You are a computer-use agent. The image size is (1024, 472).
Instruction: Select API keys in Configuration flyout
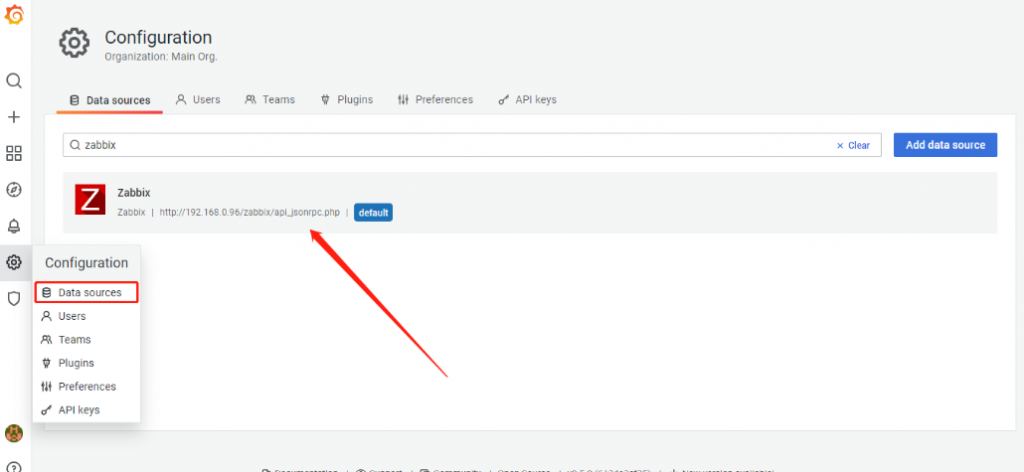click(86, 410)
